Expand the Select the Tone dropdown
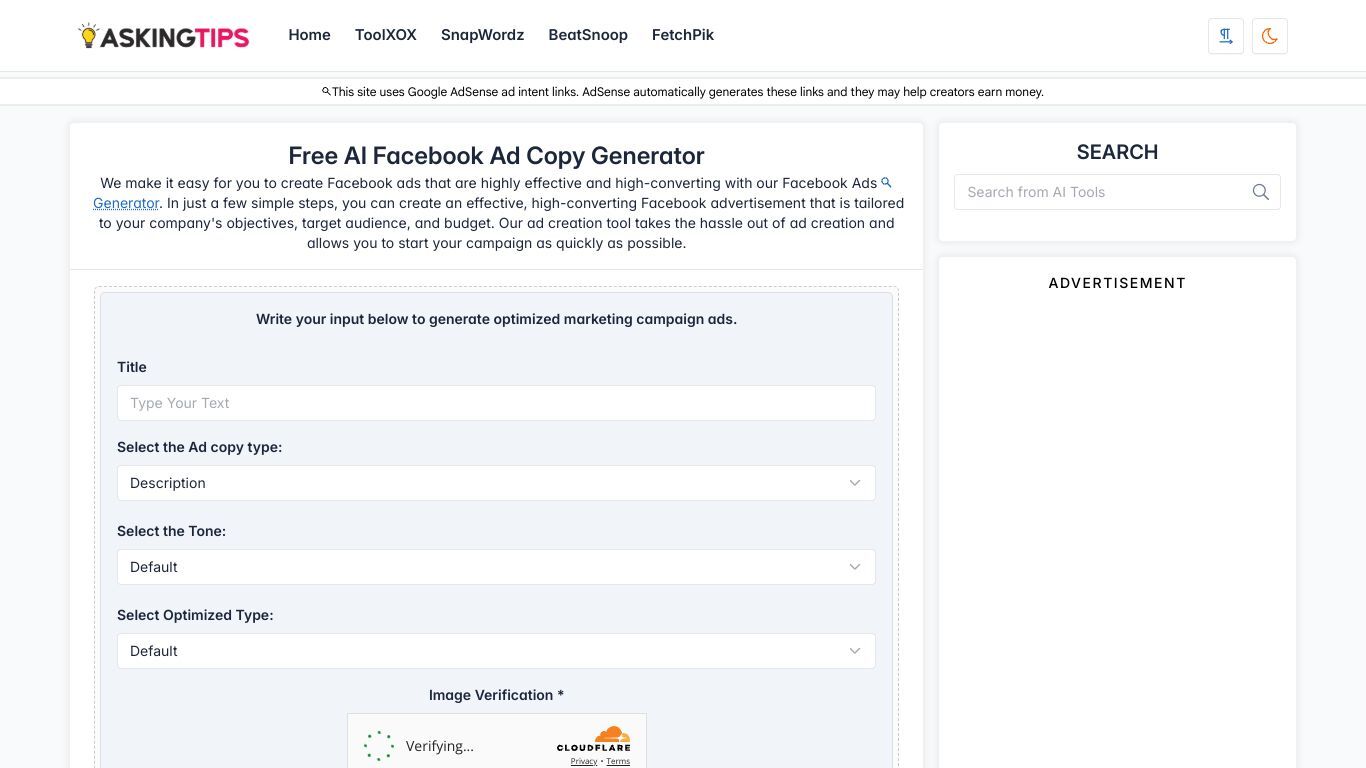The image size is (1366, 768). 496,567
